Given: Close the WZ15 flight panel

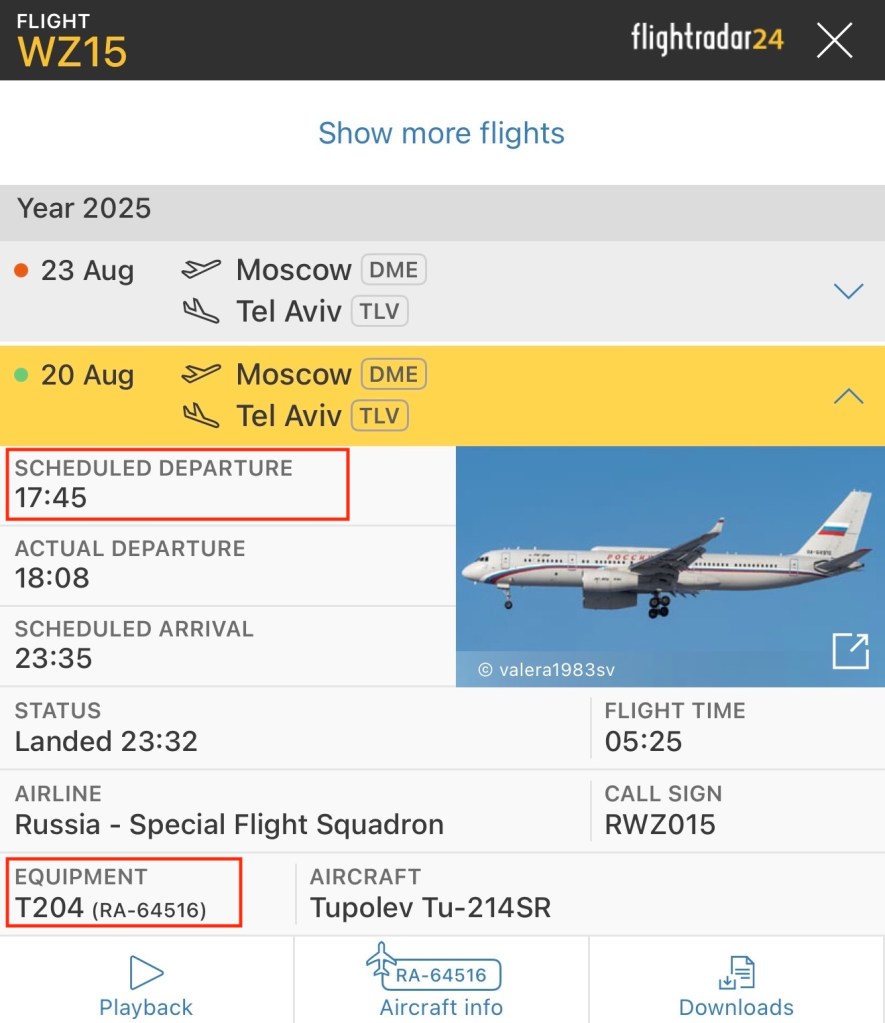Looking at the screenshot, I should (x=834, y=40).
